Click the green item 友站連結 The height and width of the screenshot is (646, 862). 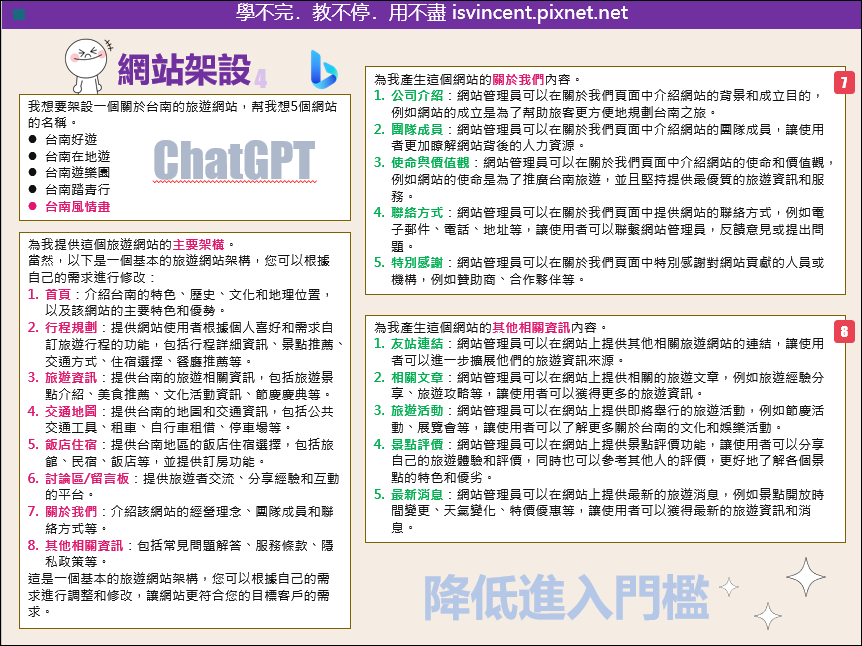417,344
